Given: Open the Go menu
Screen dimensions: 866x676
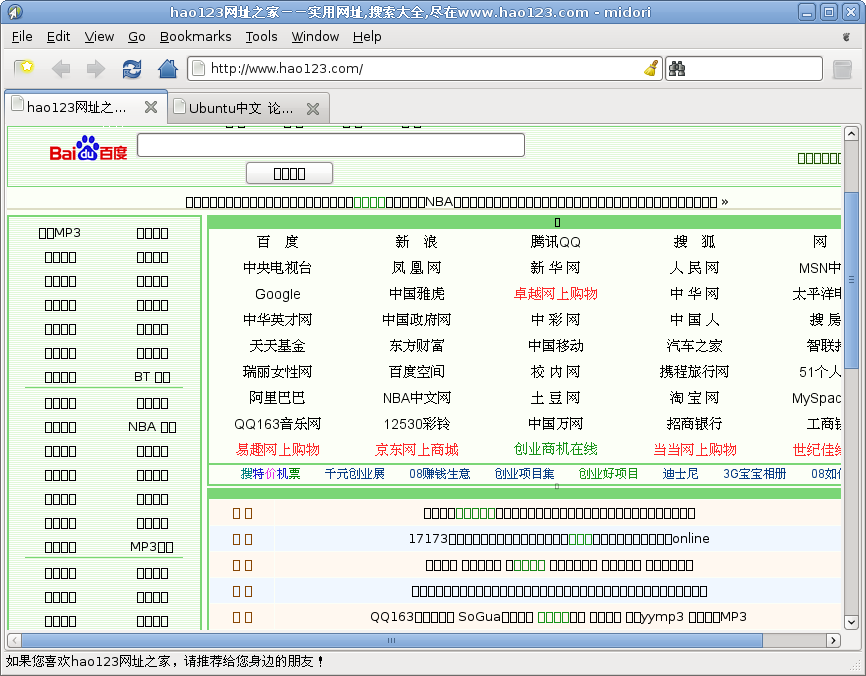Looking at the screenshot, I should pyautogui.click(x=136, y=36).
